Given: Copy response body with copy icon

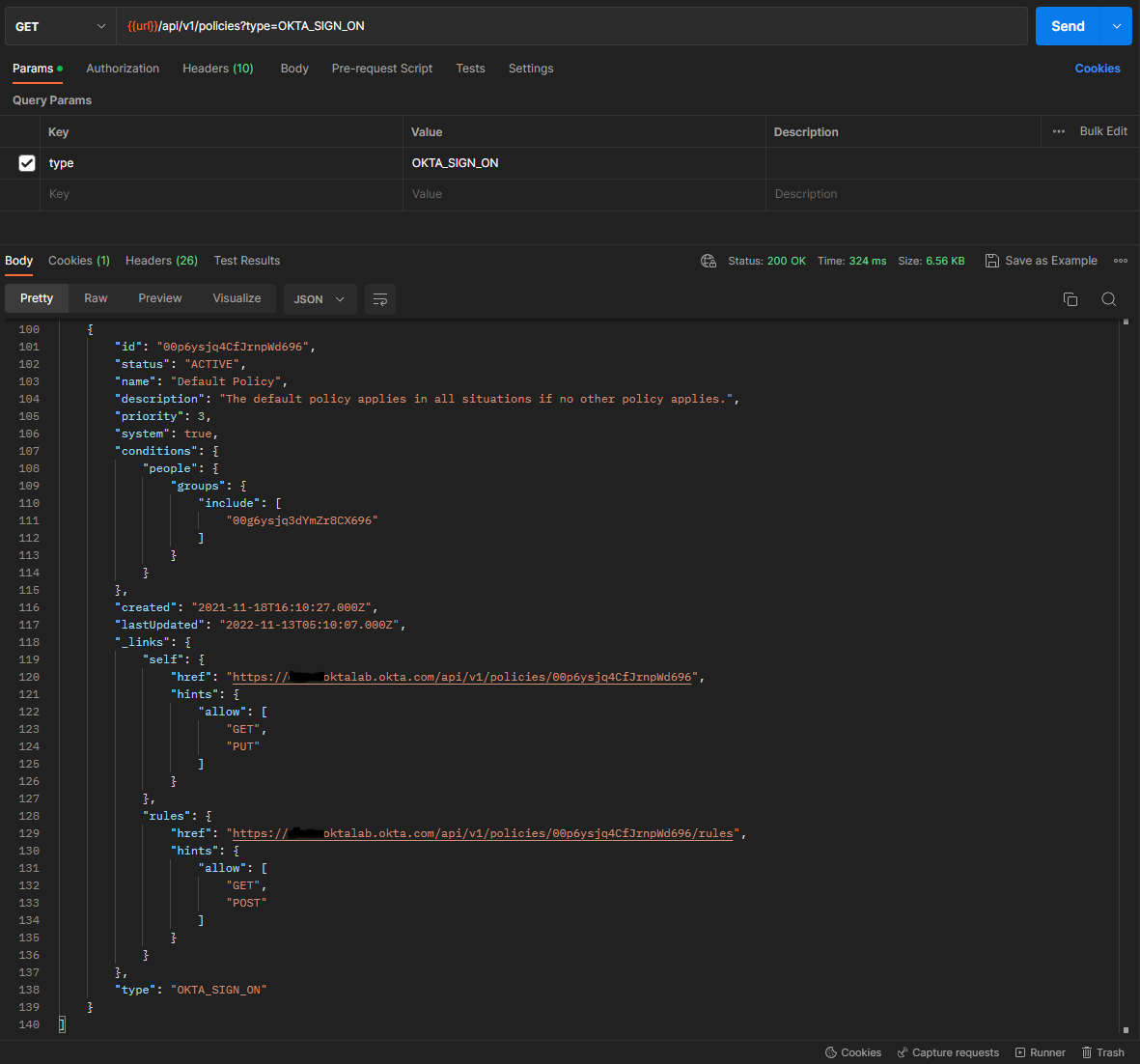Looking at the screenshot, I should (1070, 299).
